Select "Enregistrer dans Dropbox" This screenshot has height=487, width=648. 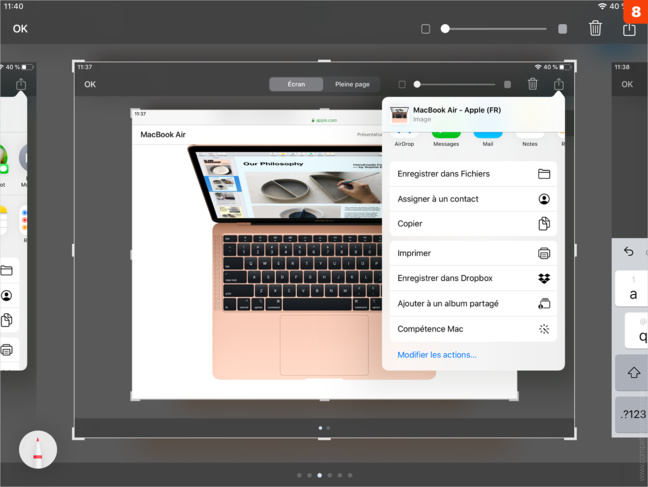472,279
